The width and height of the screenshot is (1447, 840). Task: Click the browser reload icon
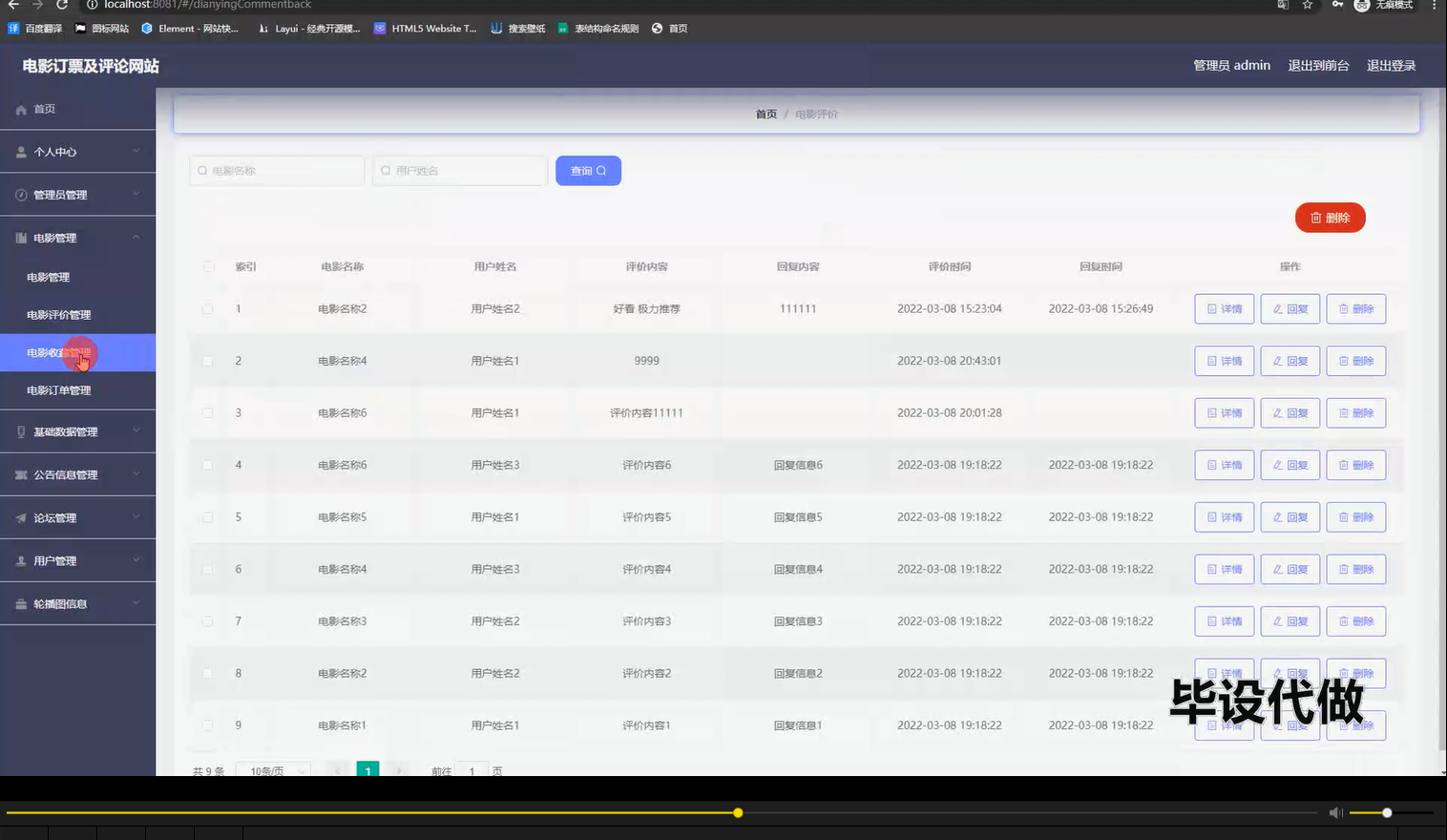click(x=62, y=5)
